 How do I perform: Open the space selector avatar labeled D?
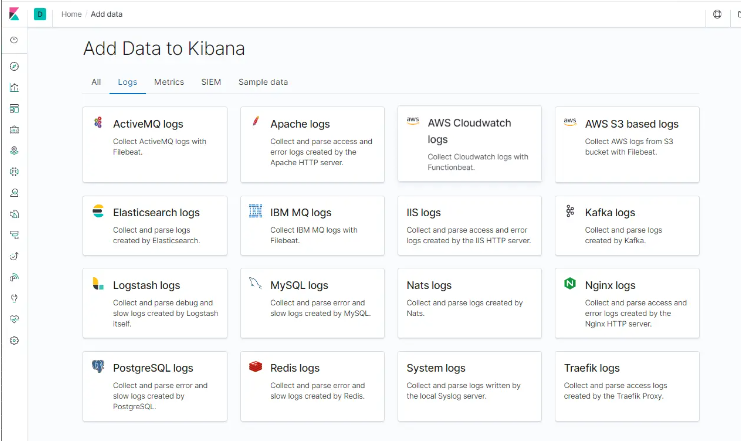(40, 14)
